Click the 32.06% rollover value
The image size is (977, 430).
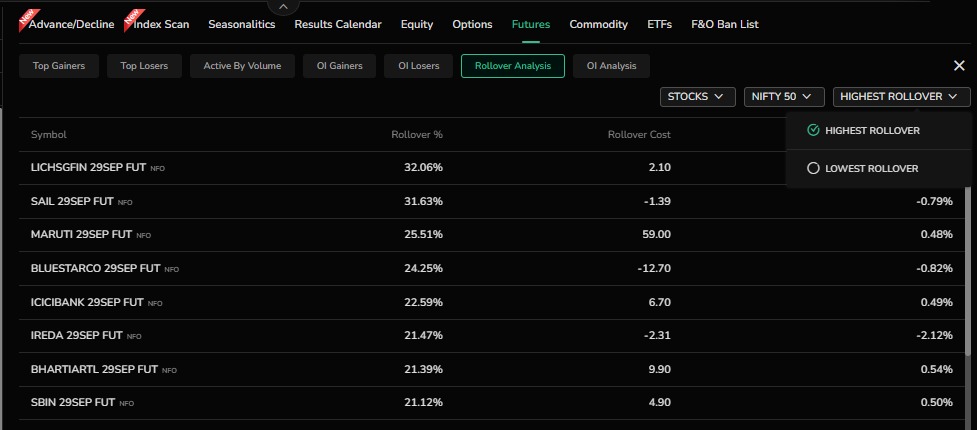pos(423,168)
